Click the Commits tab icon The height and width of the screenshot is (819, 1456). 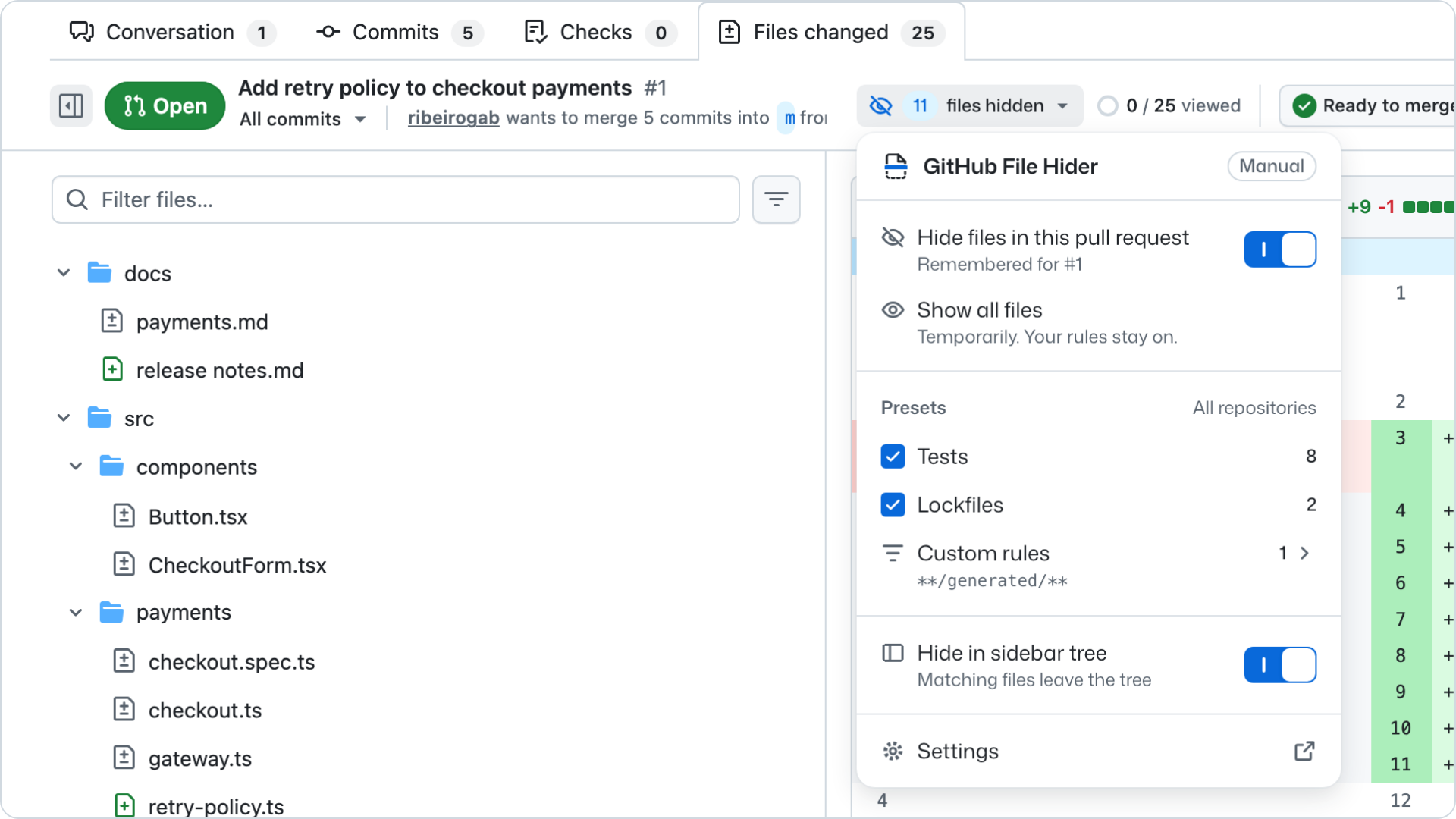pos(328,32)
